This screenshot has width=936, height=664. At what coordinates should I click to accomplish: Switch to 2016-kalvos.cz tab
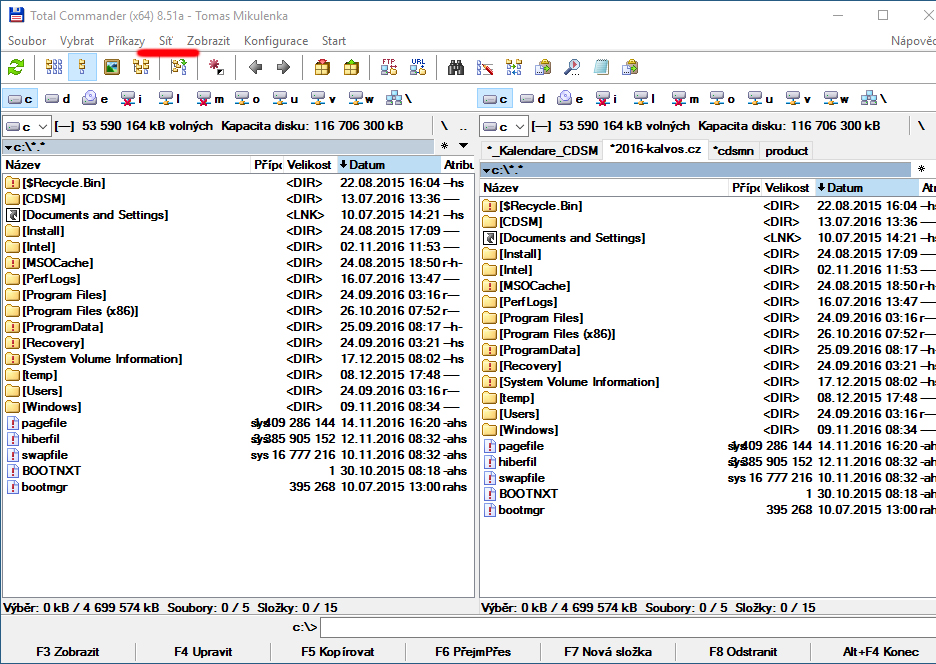pos(655,149)
